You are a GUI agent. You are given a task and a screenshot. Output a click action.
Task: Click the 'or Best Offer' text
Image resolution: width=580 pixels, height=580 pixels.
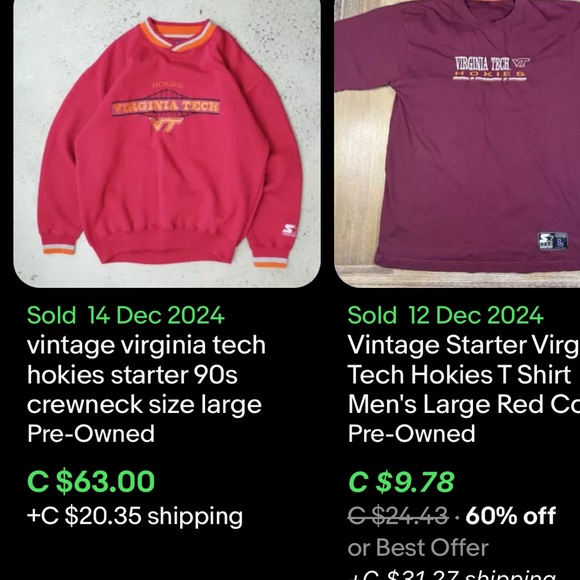point(418,547)
